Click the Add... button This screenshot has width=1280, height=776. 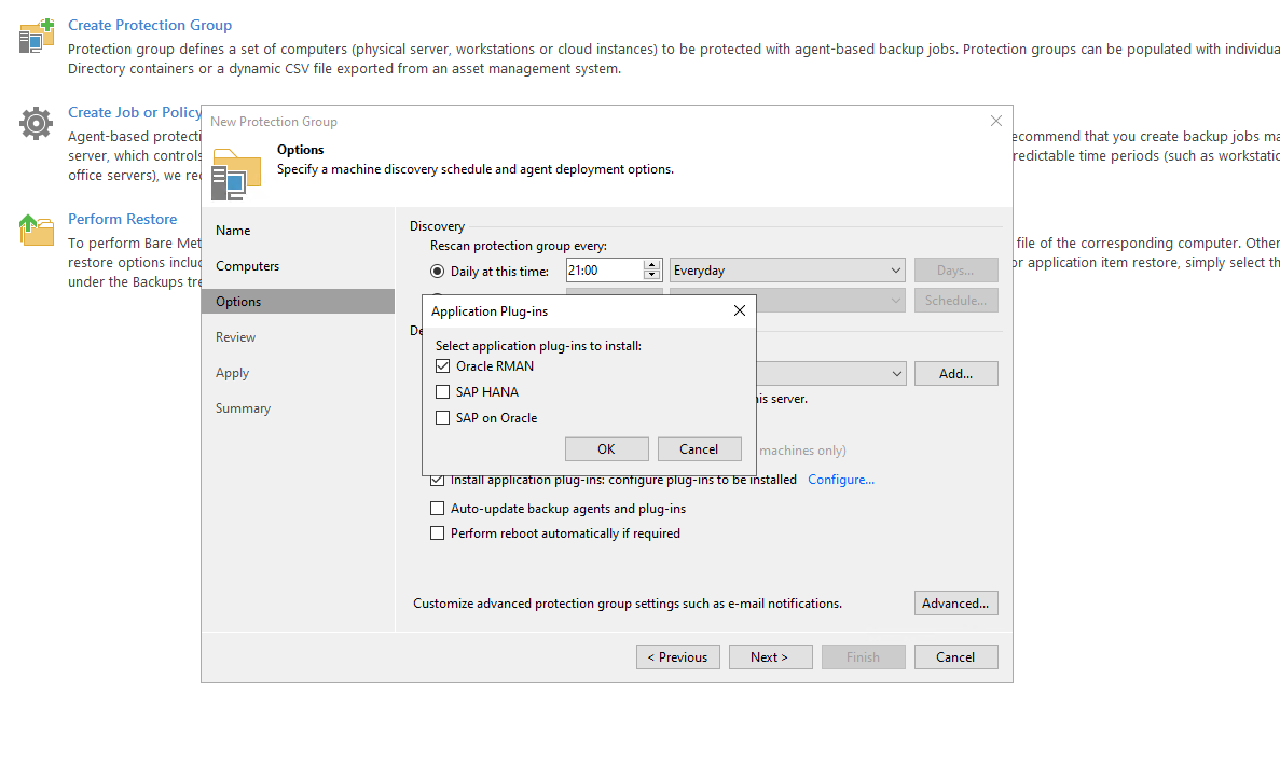point(956,373)
